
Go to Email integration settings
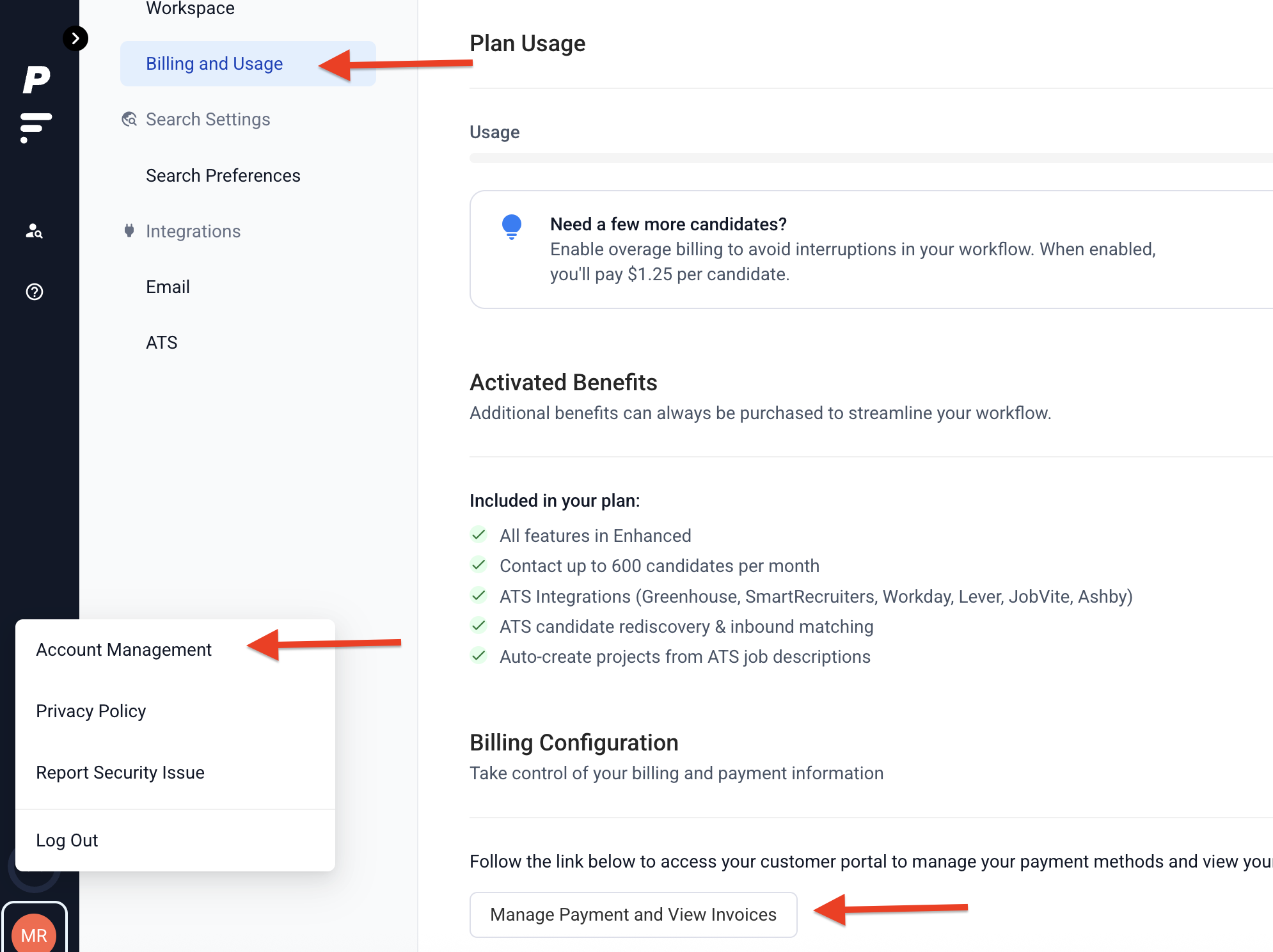pyautogui.click(x=168, y=287)
